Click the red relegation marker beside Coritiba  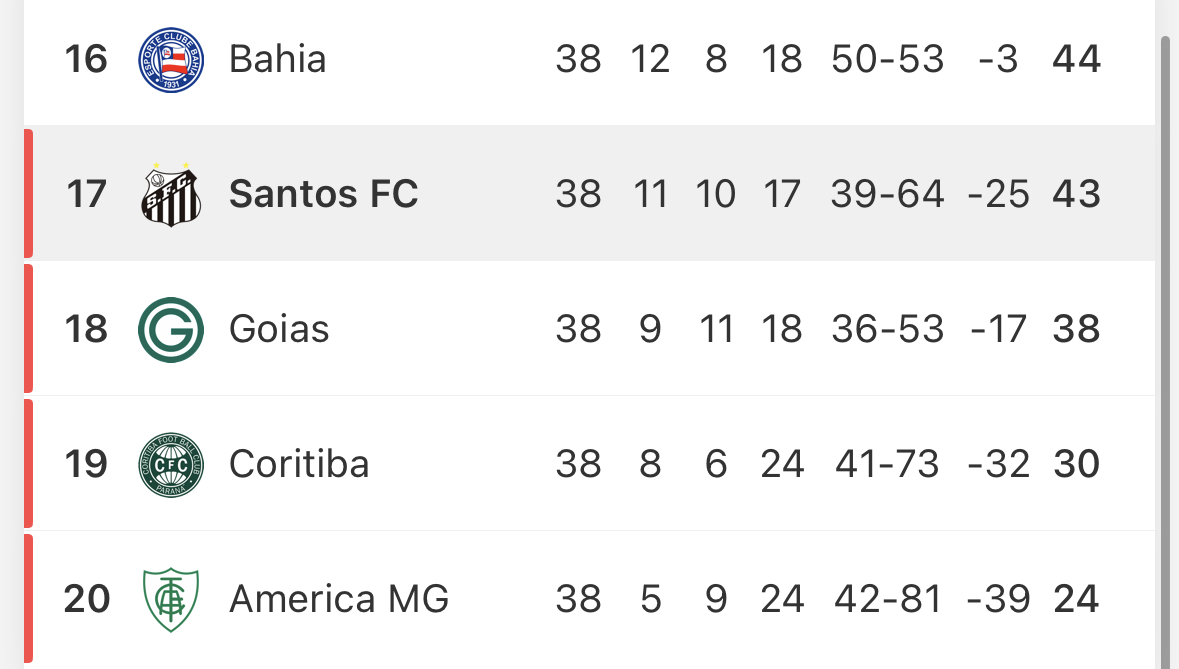(29, 464)
